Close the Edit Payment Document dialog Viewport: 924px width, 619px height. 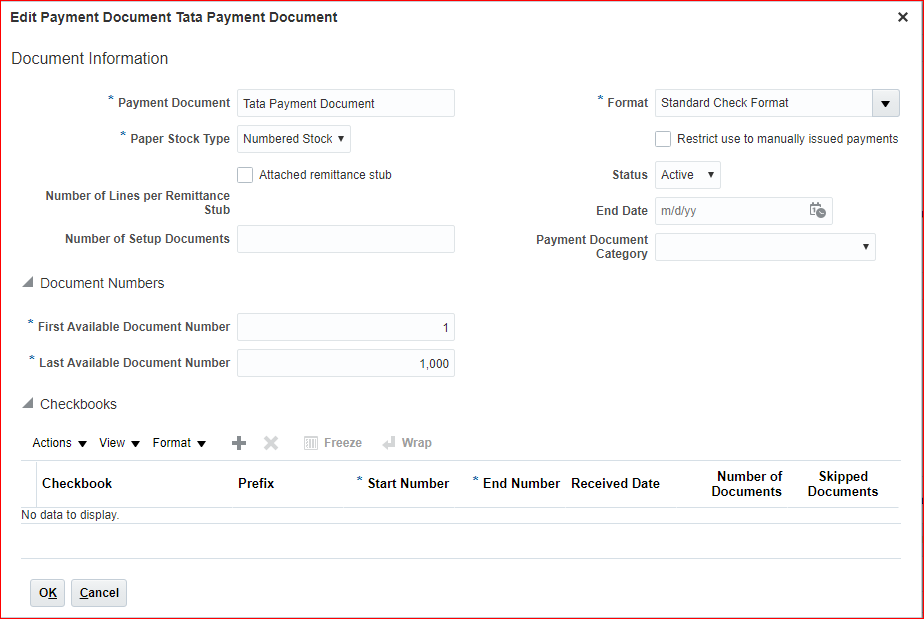click(903, 17)
